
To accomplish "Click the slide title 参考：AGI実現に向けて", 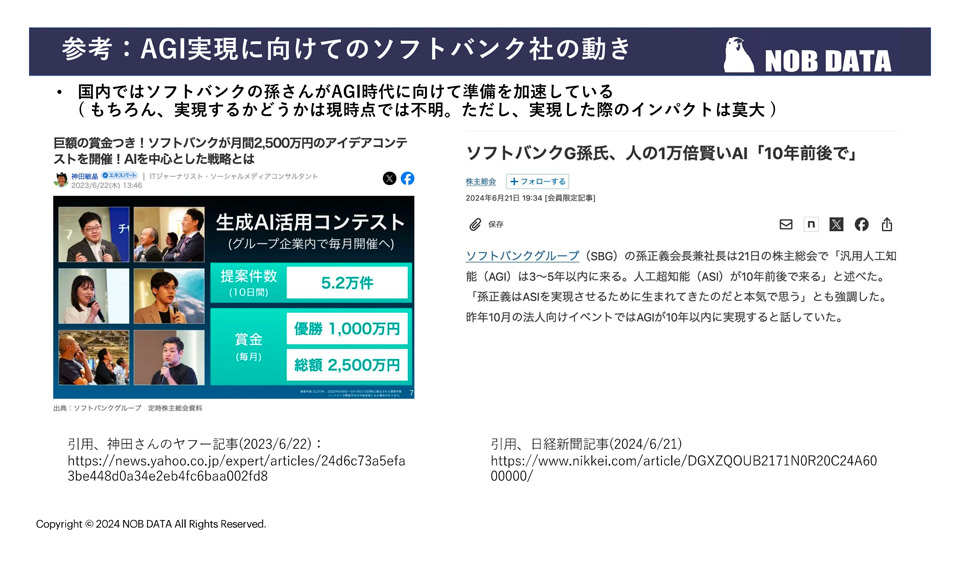I will pyautogui.click(x=346, y=49).
